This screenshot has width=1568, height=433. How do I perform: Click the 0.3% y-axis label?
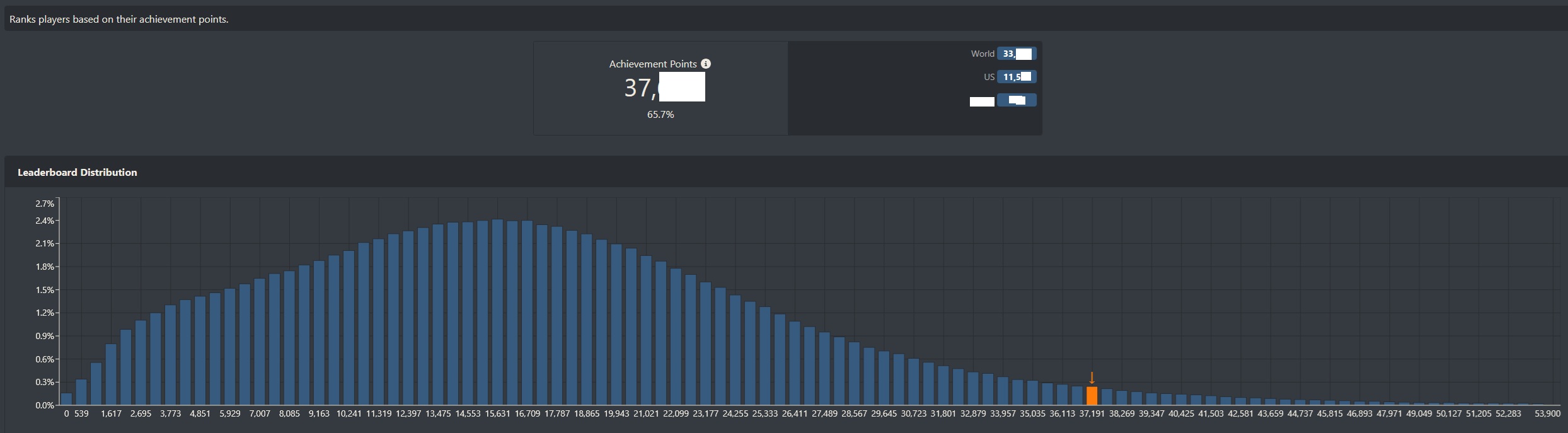tap(45, 382)
